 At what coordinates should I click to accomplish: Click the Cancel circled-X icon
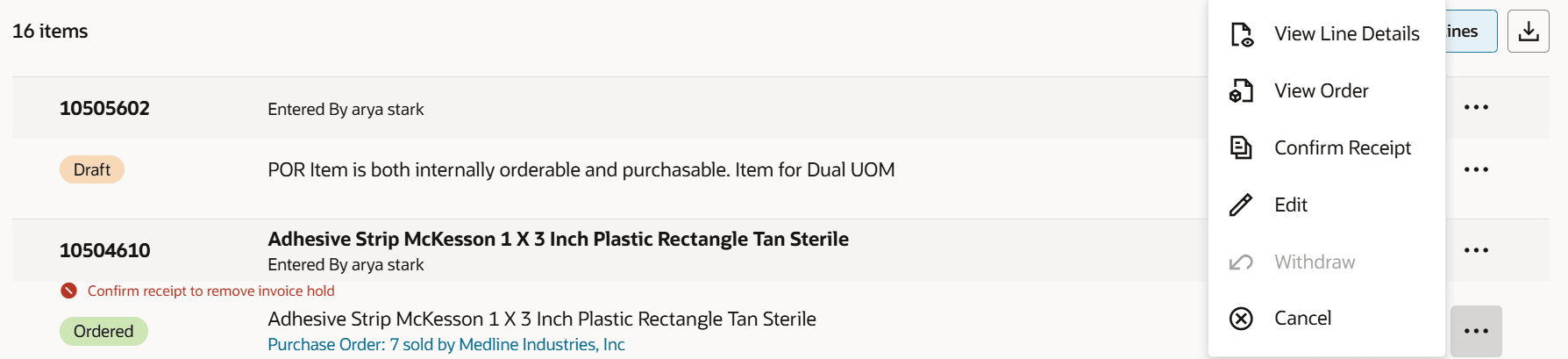1241,318
